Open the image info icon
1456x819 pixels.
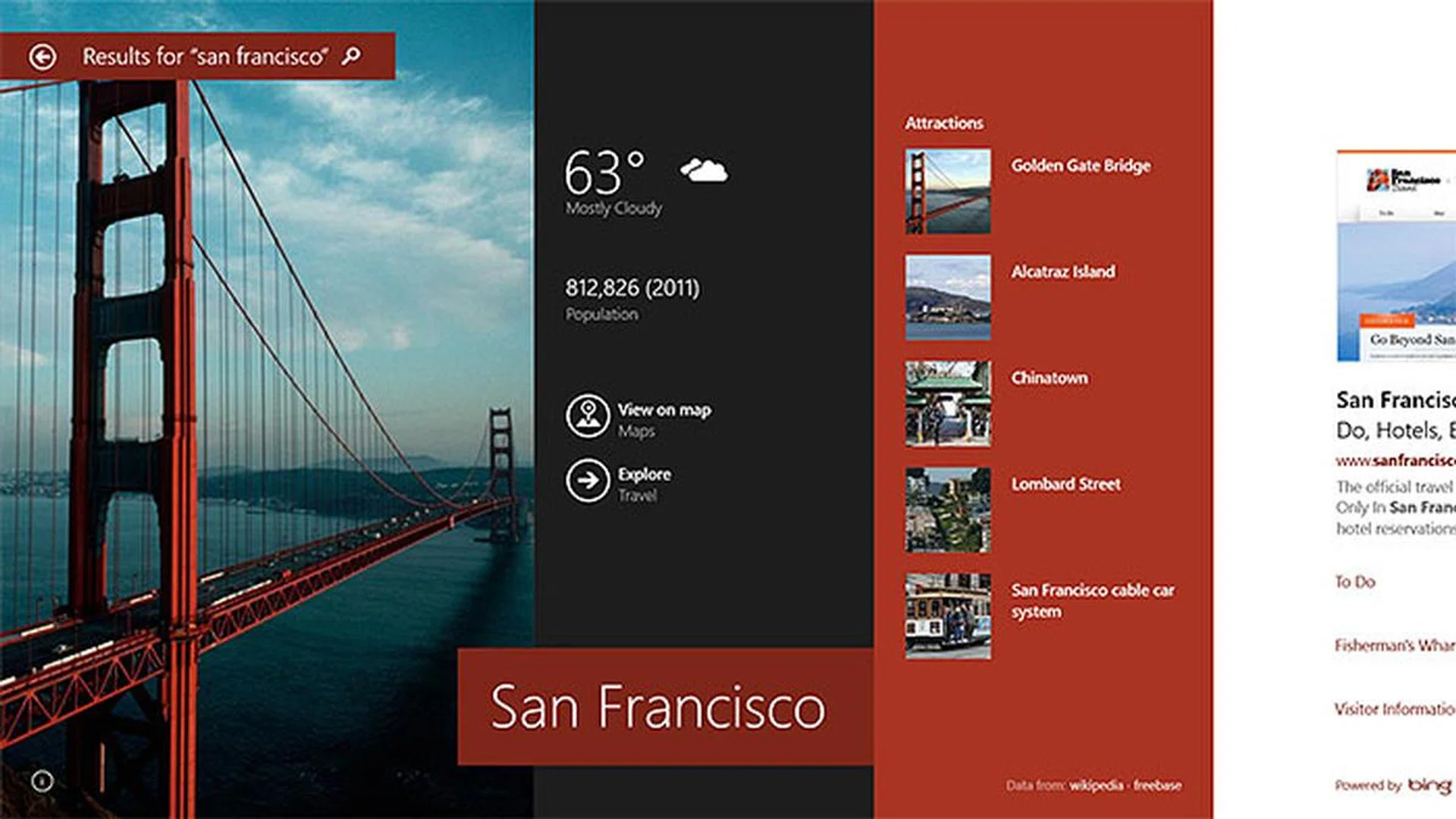(42, 780)
